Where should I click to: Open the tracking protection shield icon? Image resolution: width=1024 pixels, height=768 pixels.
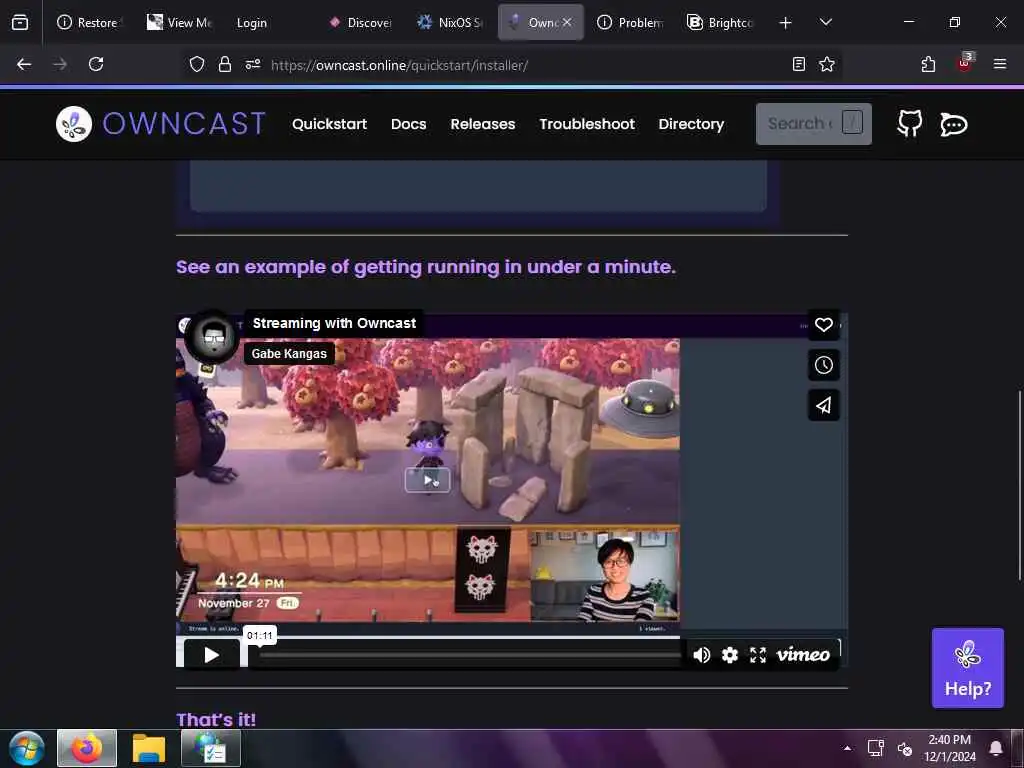(x=197, y=64)
